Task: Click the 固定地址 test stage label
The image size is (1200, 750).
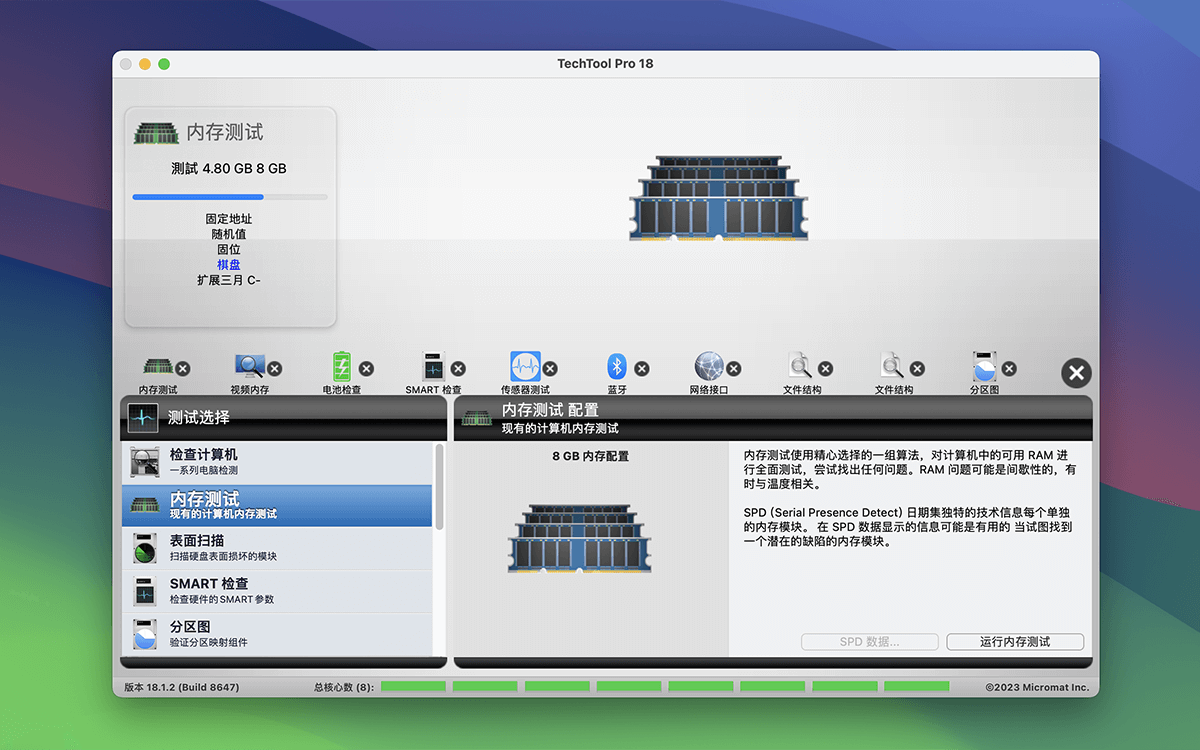Action: click(x=229, y=219)
